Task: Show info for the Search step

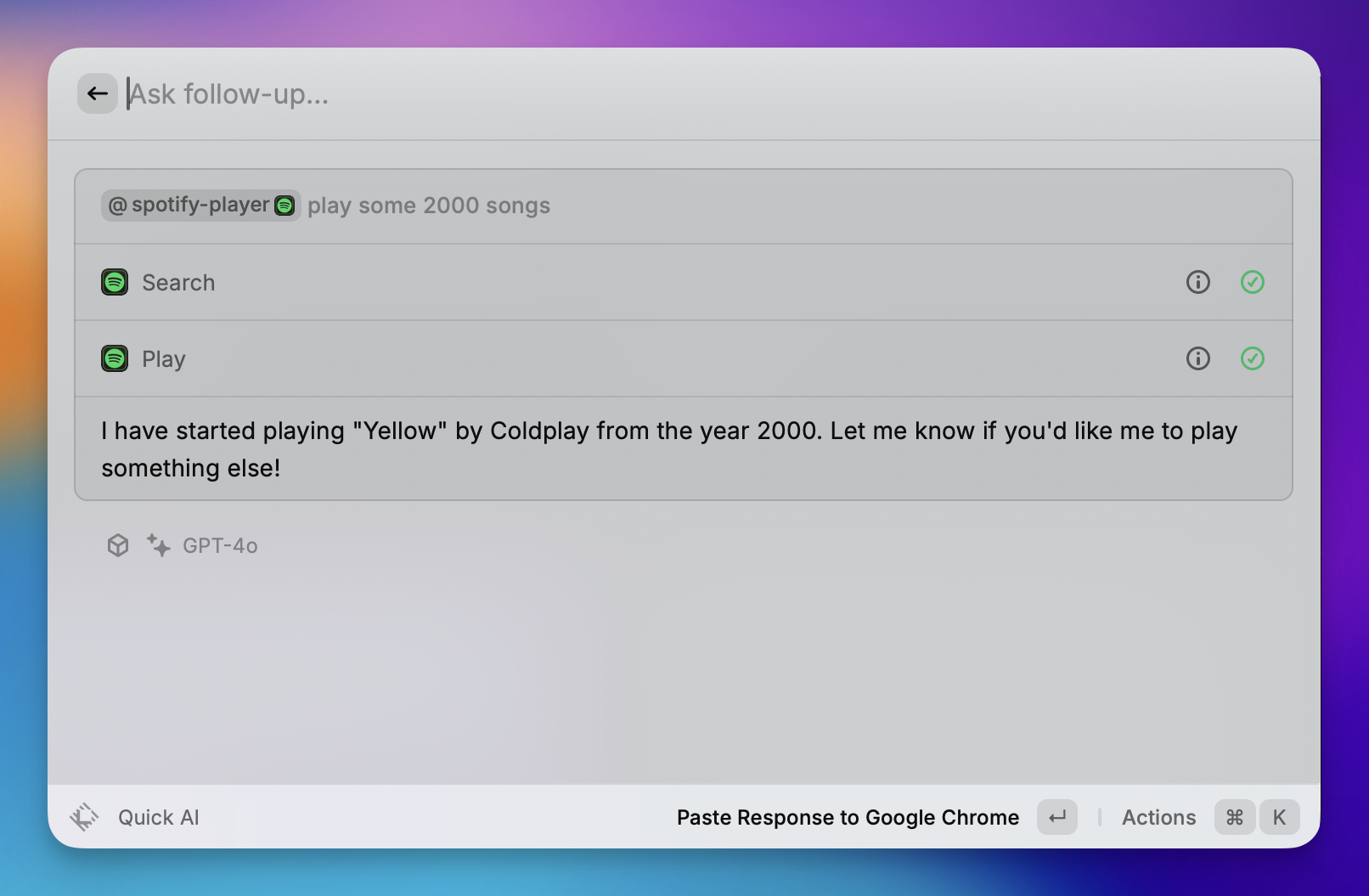Action: [x=1197, y=282]
